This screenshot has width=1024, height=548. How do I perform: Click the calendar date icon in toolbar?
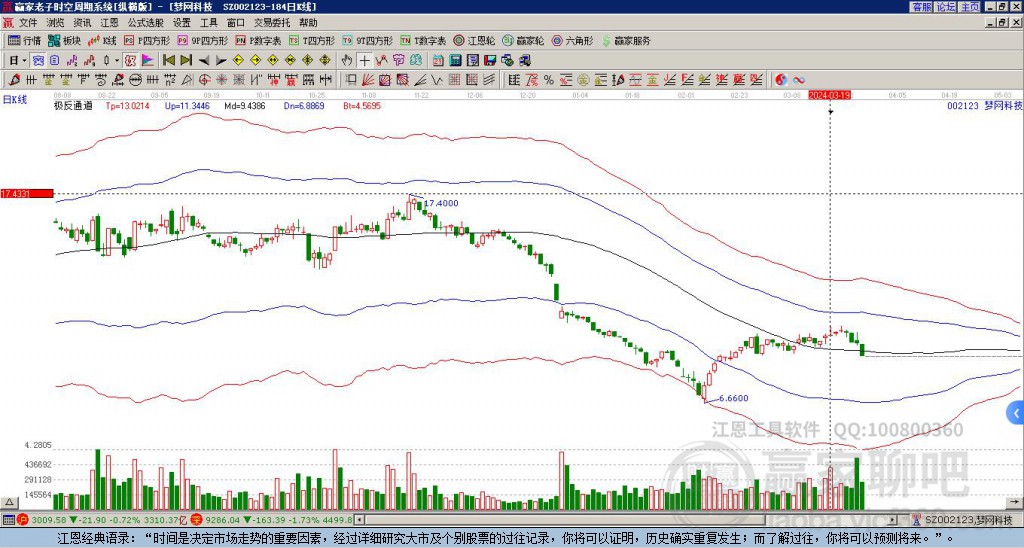[438, 61]
